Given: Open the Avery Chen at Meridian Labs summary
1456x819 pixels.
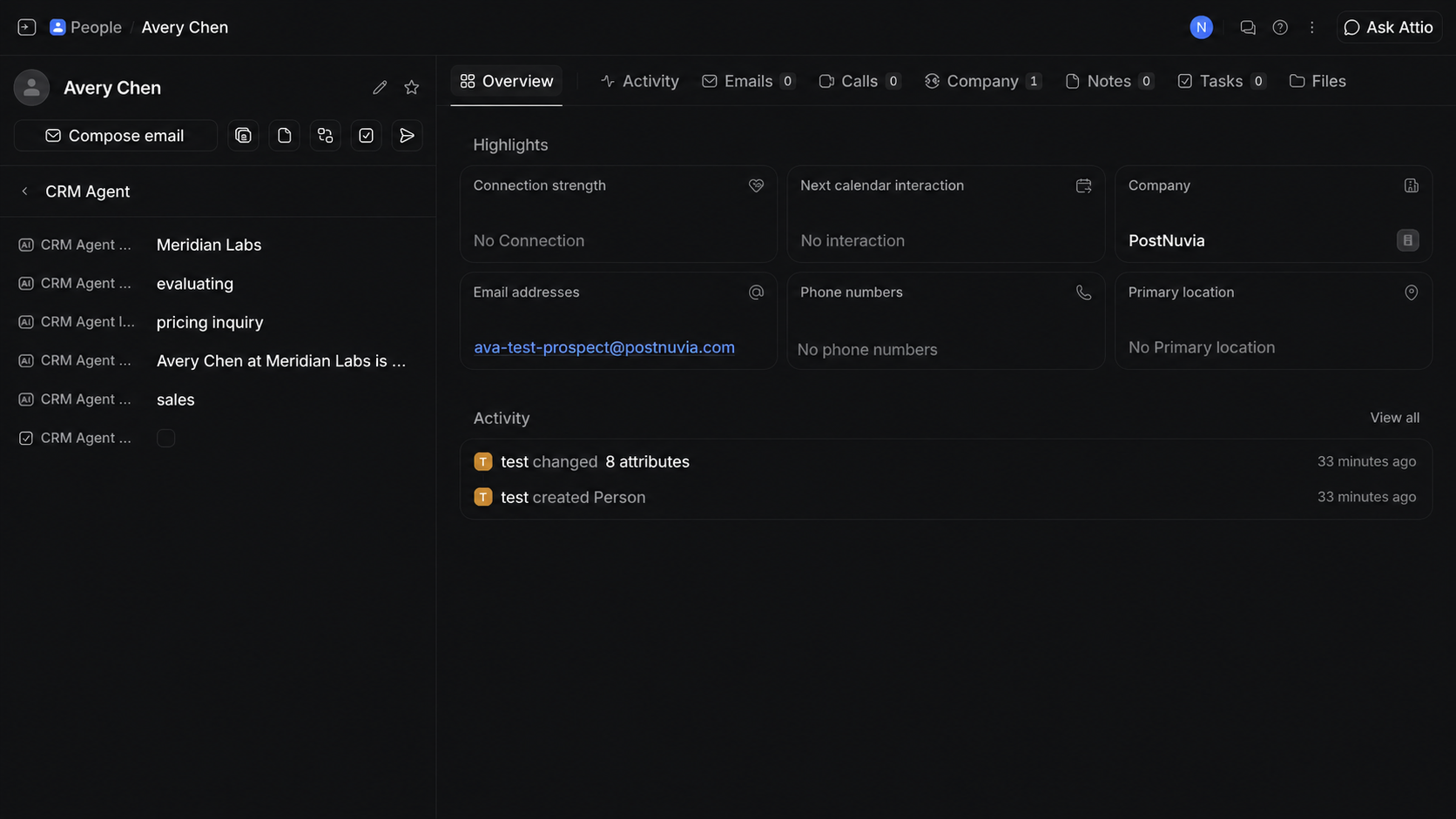Looking at the screenshot, I should tap(281, 360).
